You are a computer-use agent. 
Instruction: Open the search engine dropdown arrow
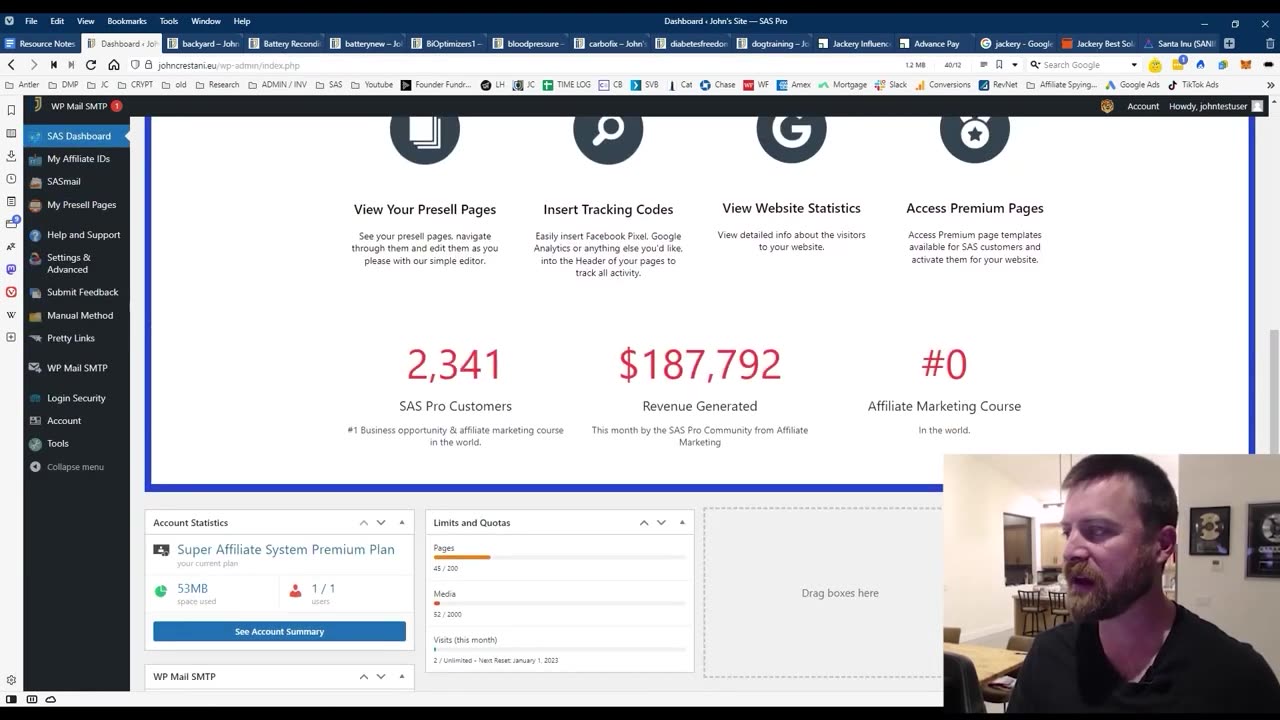pyautogui.click(x=1133, y=65)
